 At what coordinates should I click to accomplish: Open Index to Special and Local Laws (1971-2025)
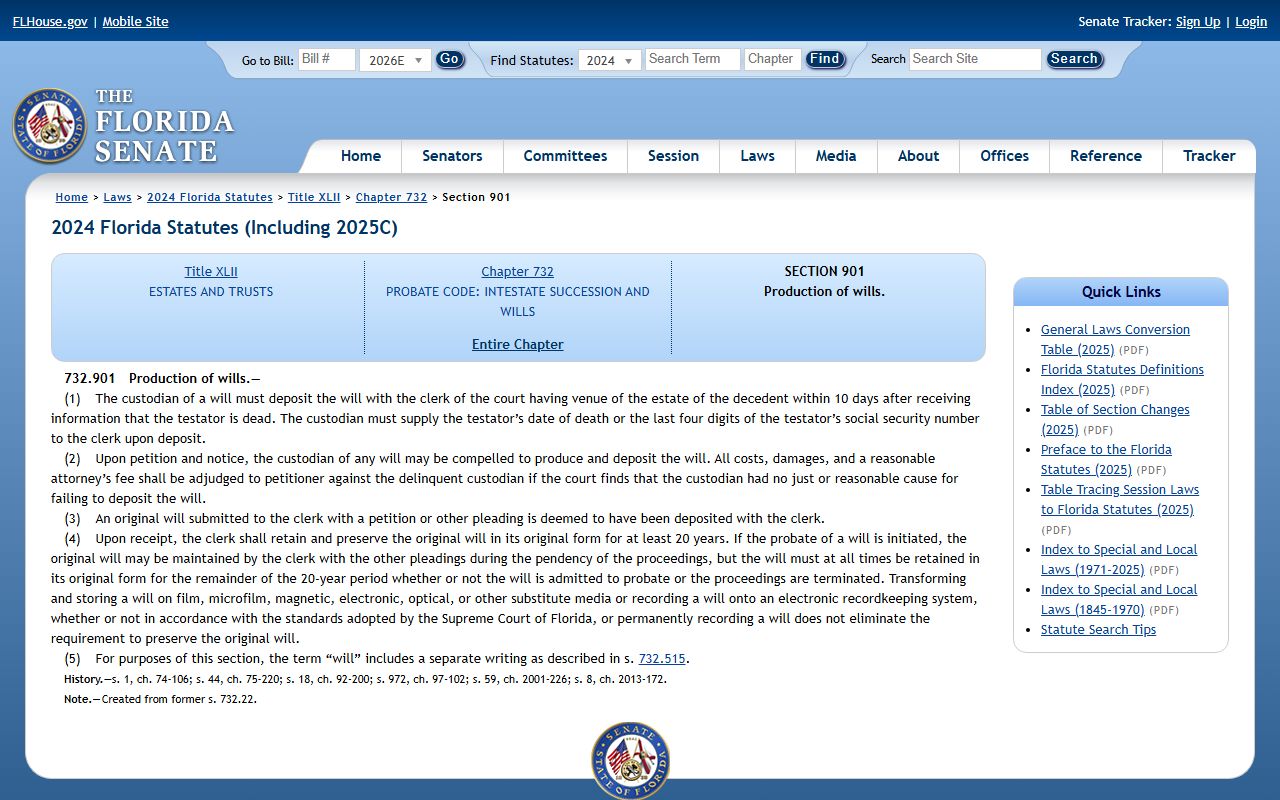[x=1119, y=559]
